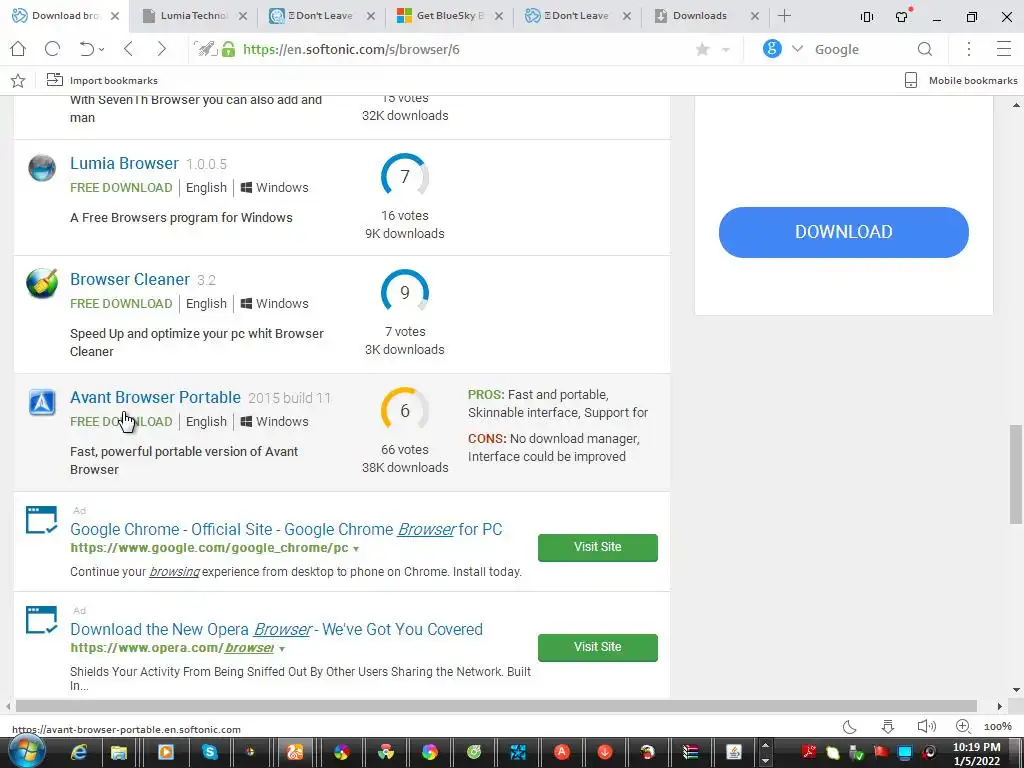Image resolution: width=1024 pixels, height=768 pixels.
Task: Expand the Google Chrome ad URL arrow
Action: [356, 549]
